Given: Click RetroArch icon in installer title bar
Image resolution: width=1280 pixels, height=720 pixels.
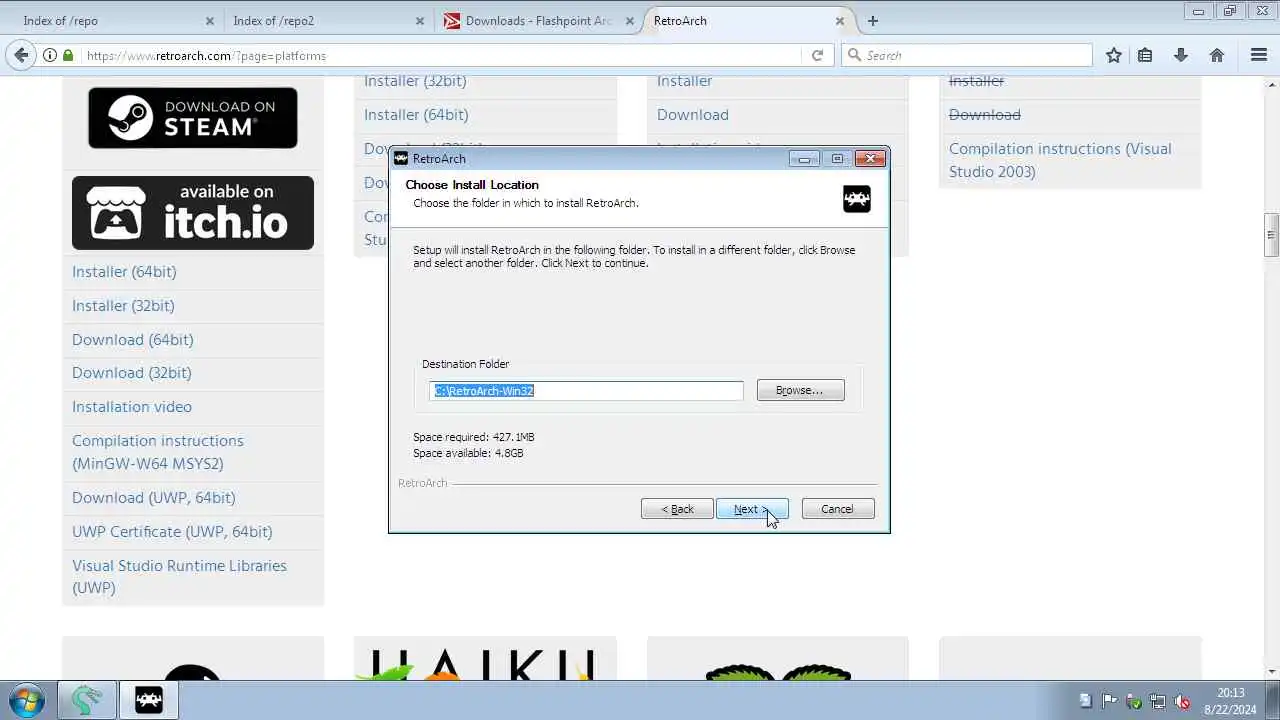Looking at the screenshot, I should pos(401,158).
